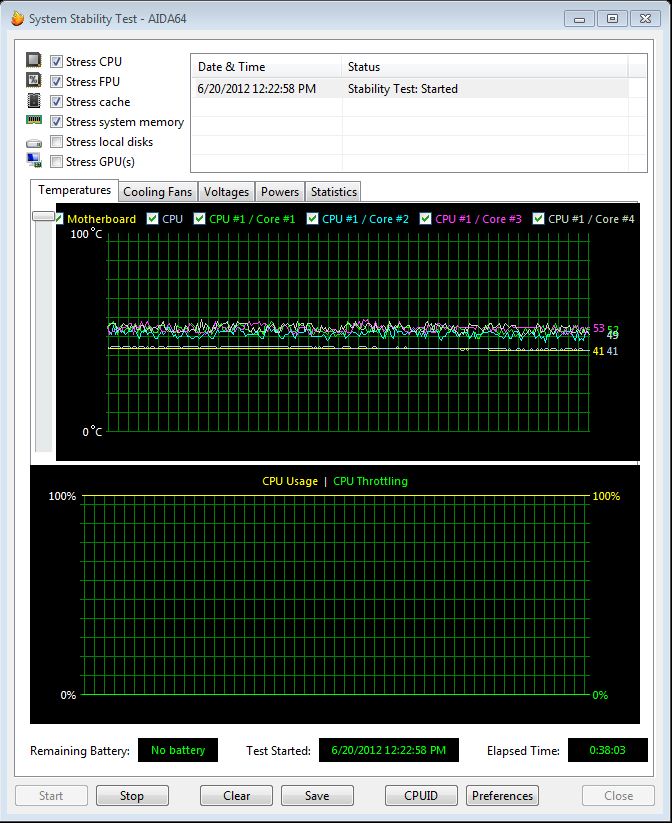The height and width of the screenshot is (823, 672).
Task: Open Preferences dialog
Action: (x=502, y=796)
